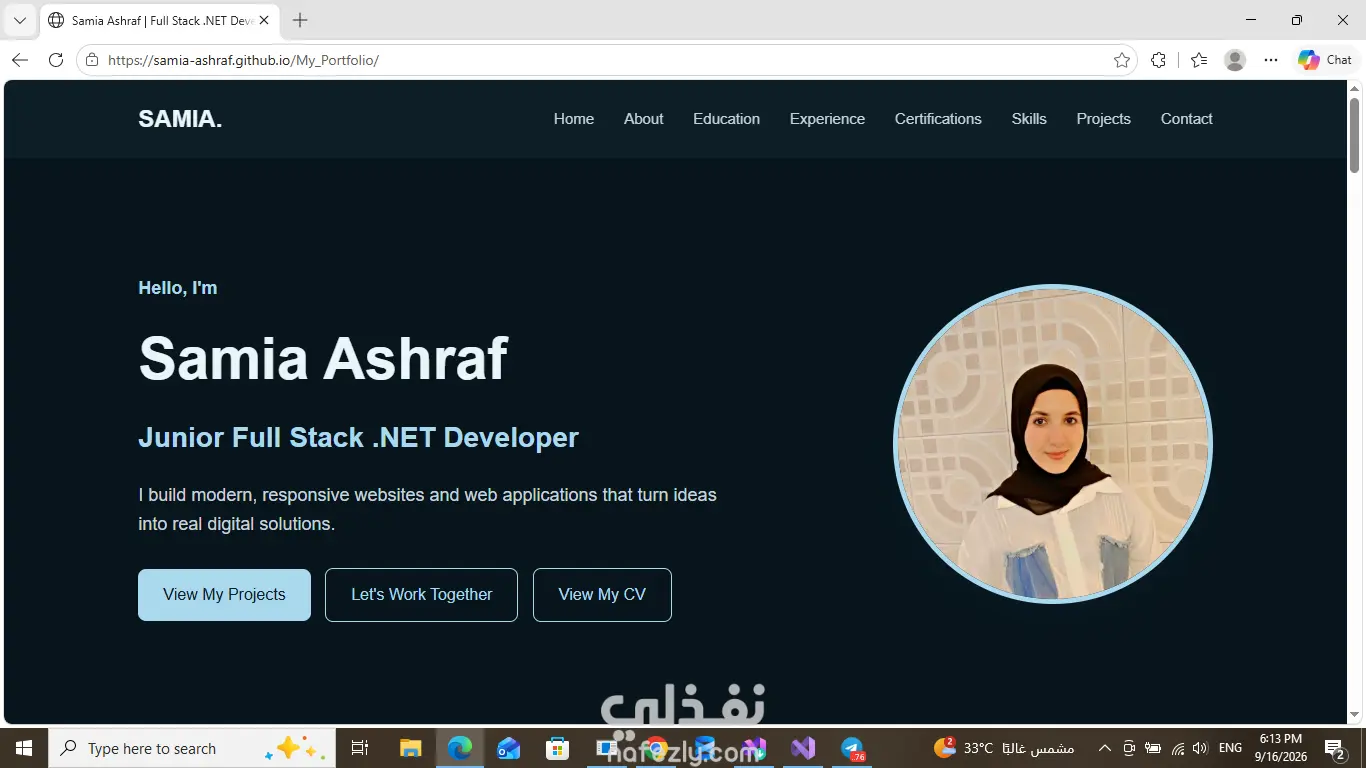Open the new tab plus button

(x=300, y=20)
